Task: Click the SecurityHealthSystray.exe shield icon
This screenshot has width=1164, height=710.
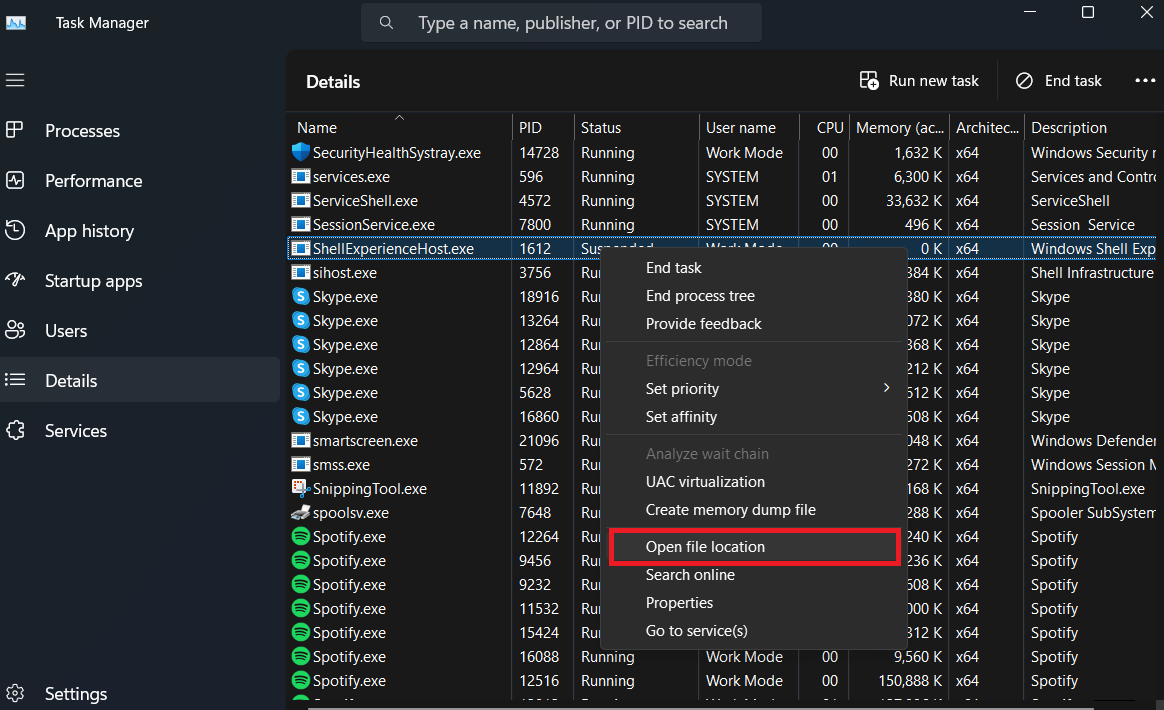Action: pyautogui.click(x=301, y=152)
